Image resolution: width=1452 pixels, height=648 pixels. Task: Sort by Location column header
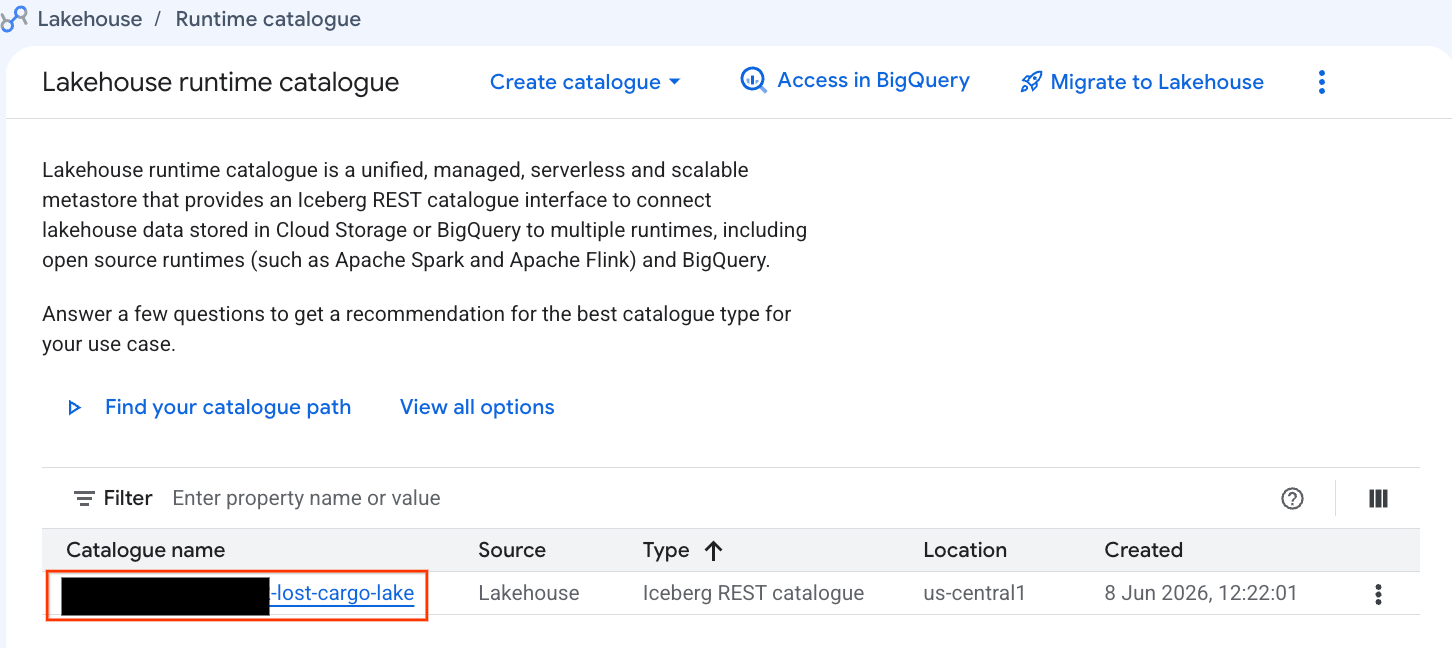tap(965, 550)
